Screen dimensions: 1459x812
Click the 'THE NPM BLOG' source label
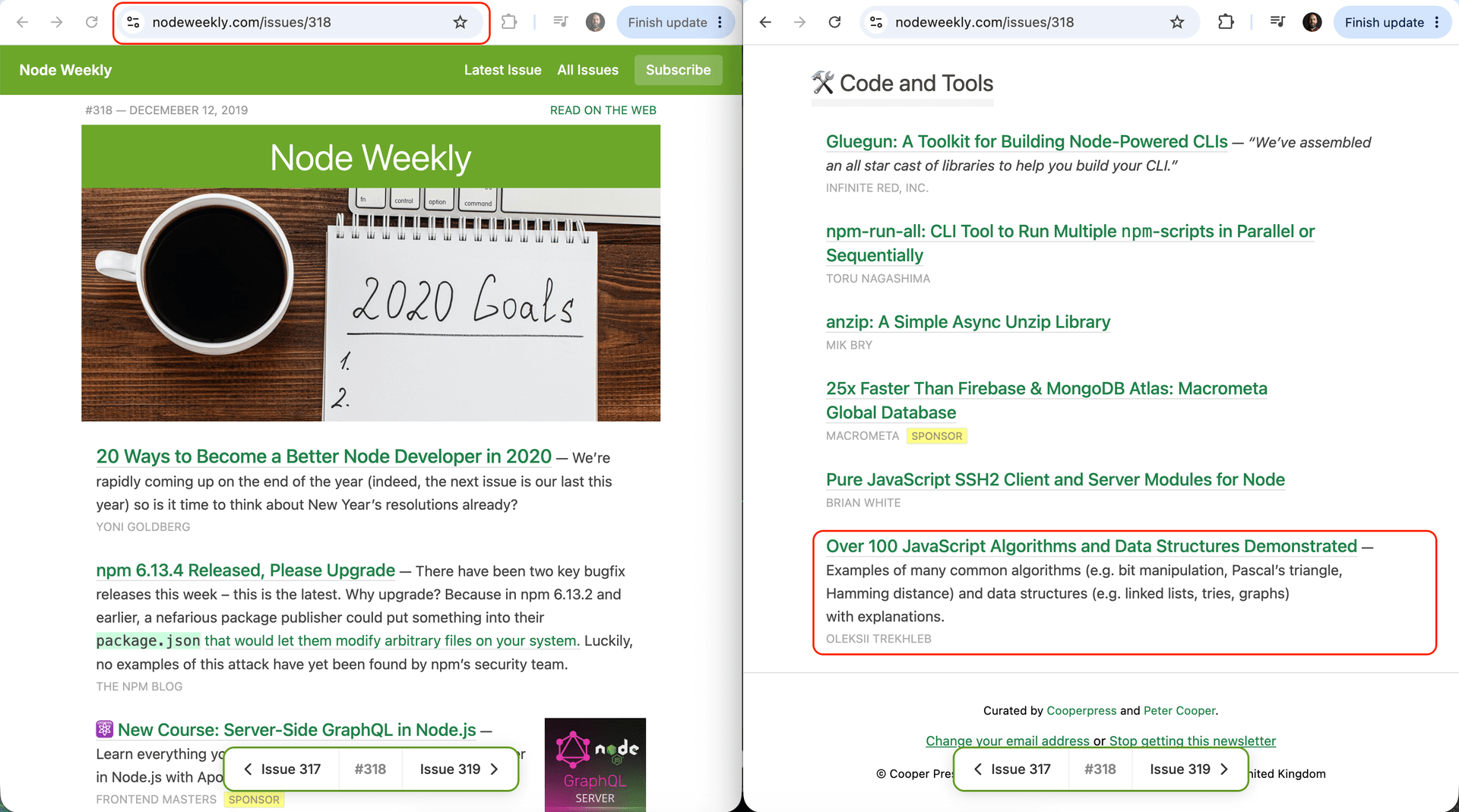pos(139,687)
